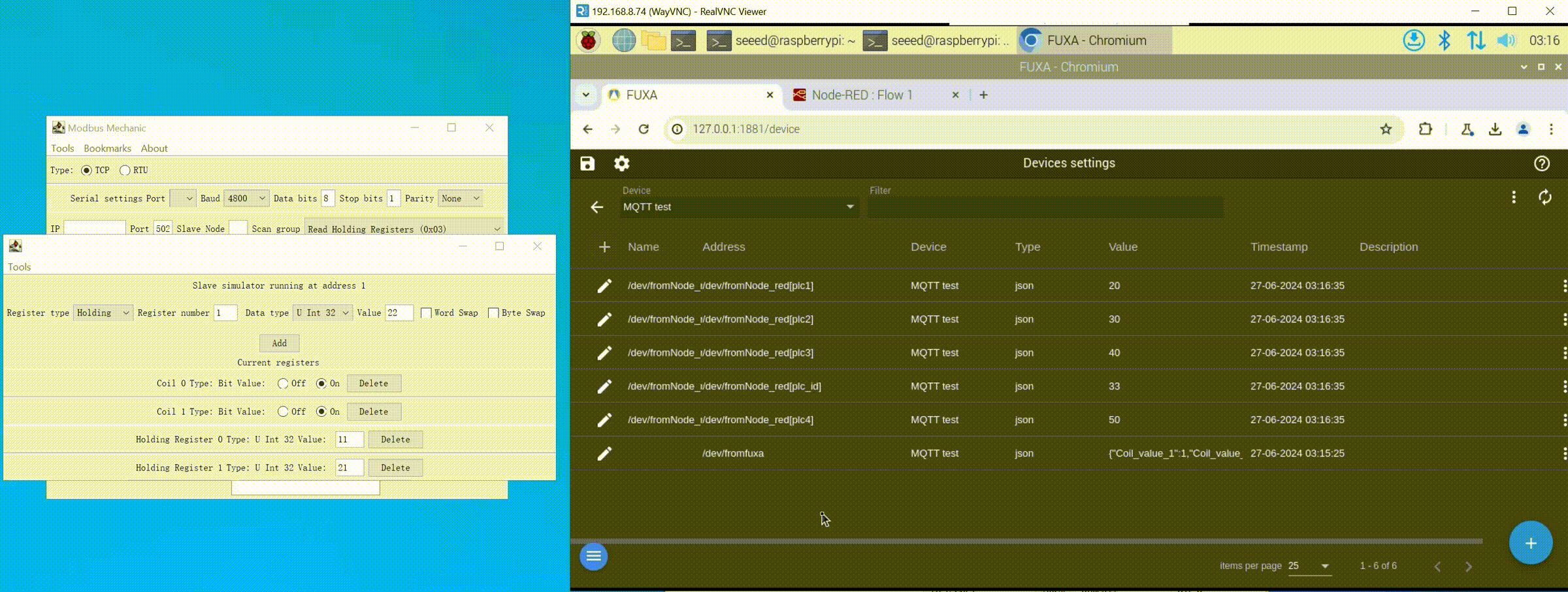This screenshot has height=592, width=1568.
Task: Open the blue hamburger menu button
Action: point(593,556)
